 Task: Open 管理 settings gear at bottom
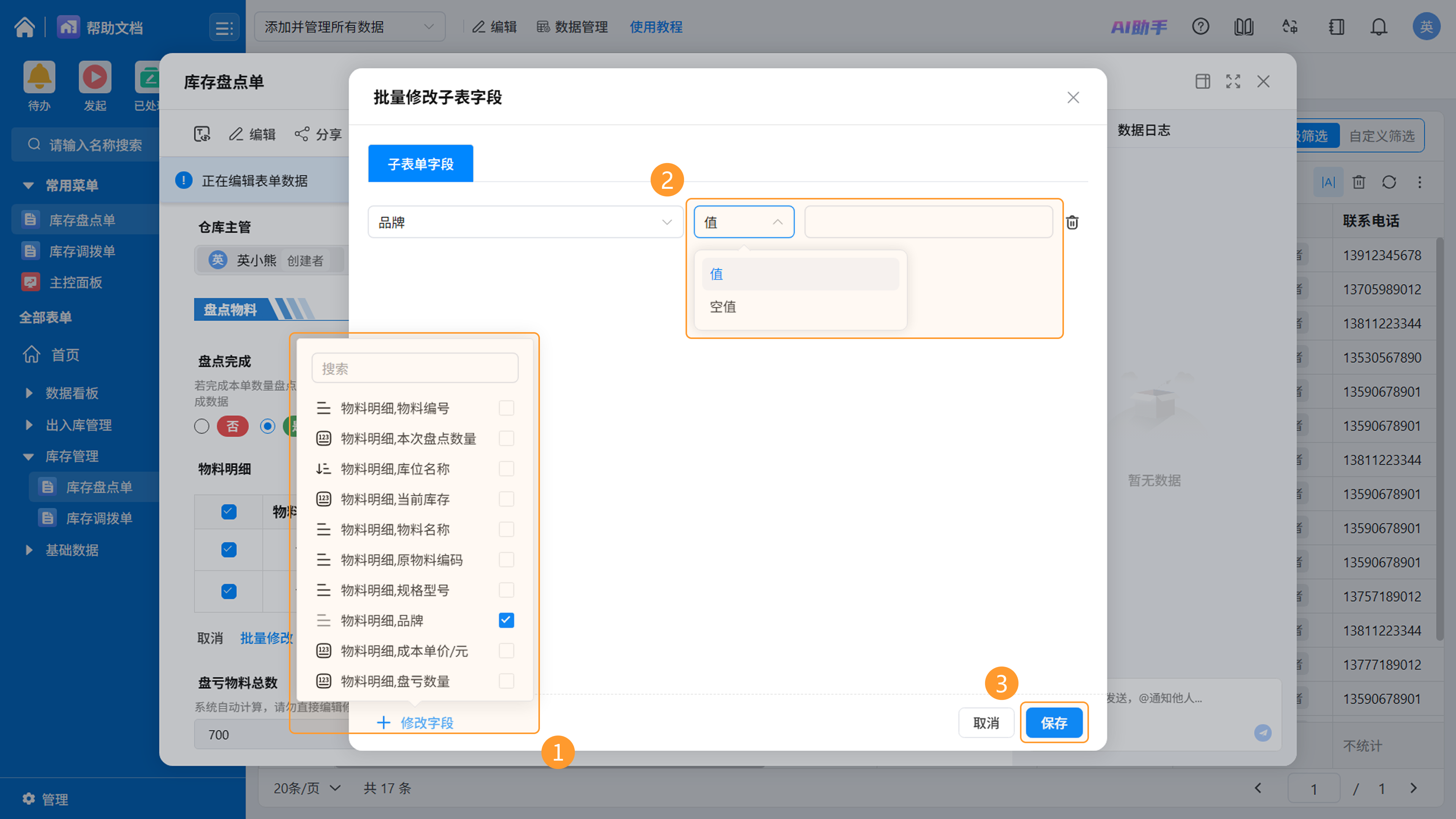[28, 798]
